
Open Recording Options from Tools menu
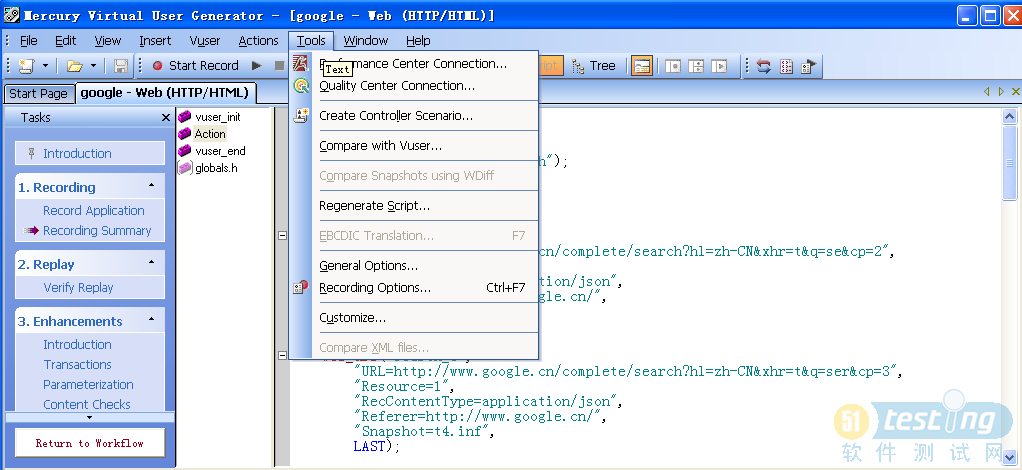click(x=414, y=287)
